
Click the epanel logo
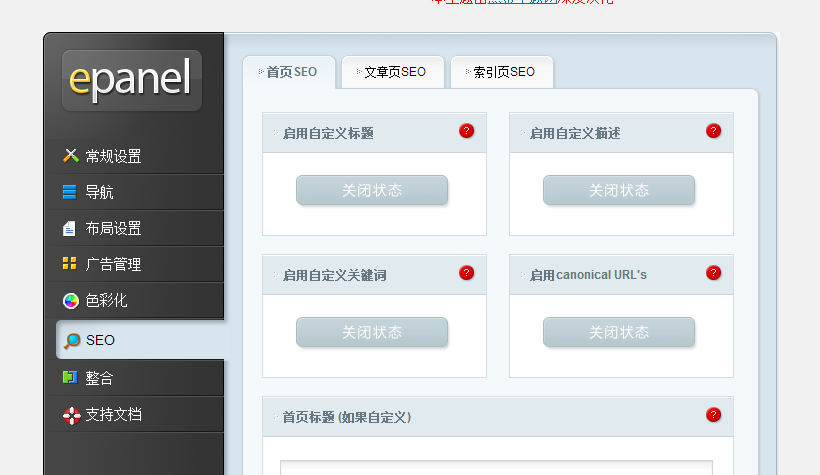point(131,80)
